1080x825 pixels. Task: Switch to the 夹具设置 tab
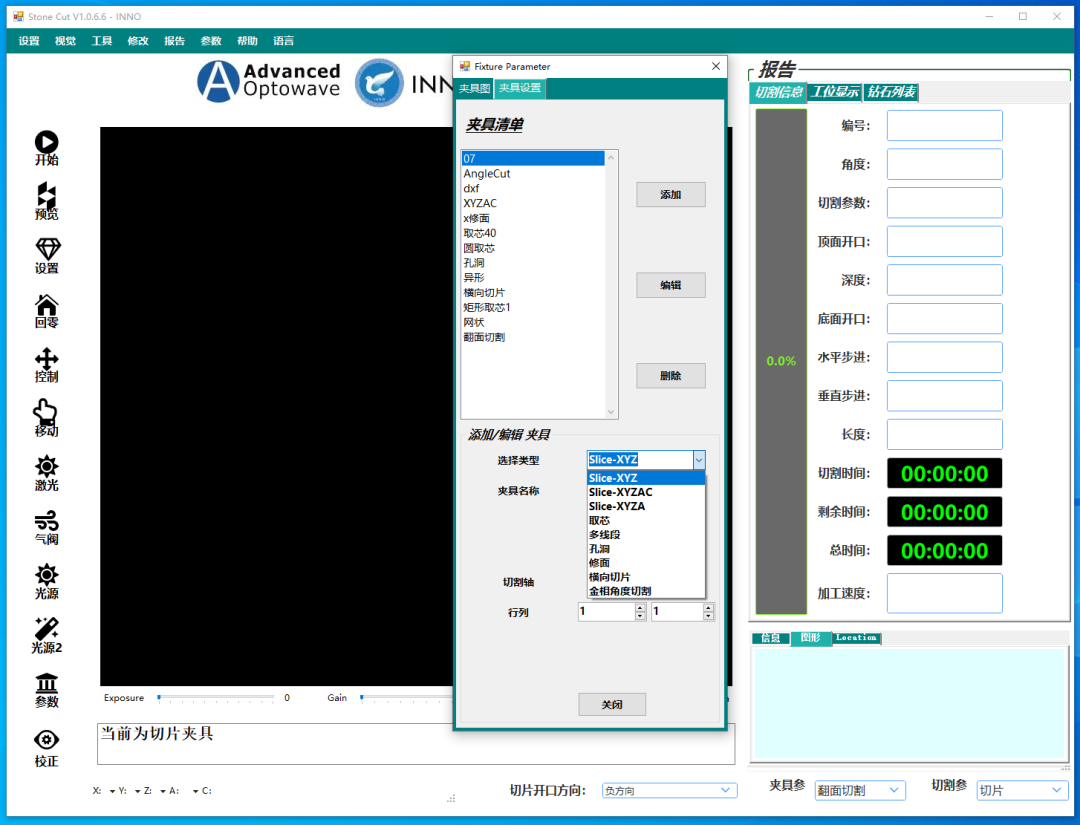coord(520,88)
